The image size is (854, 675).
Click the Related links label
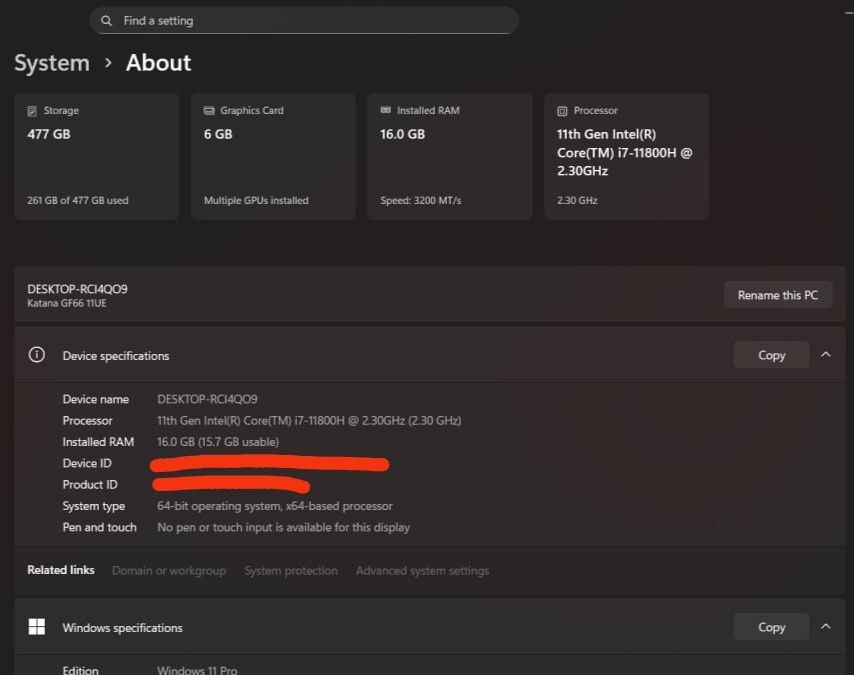coord(61,570)
